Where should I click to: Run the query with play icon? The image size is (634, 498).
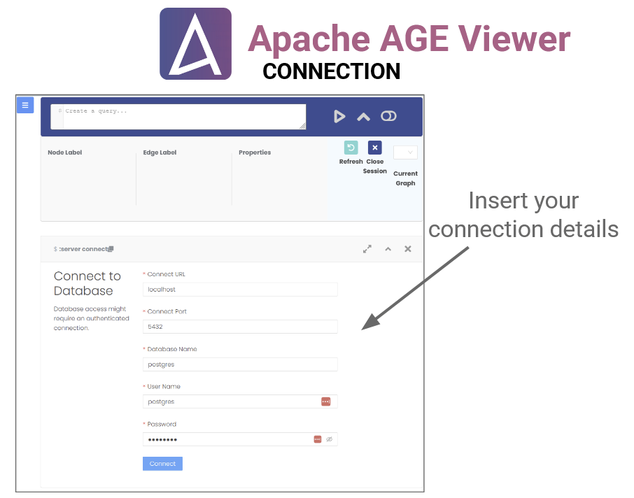tap(339, 116)
